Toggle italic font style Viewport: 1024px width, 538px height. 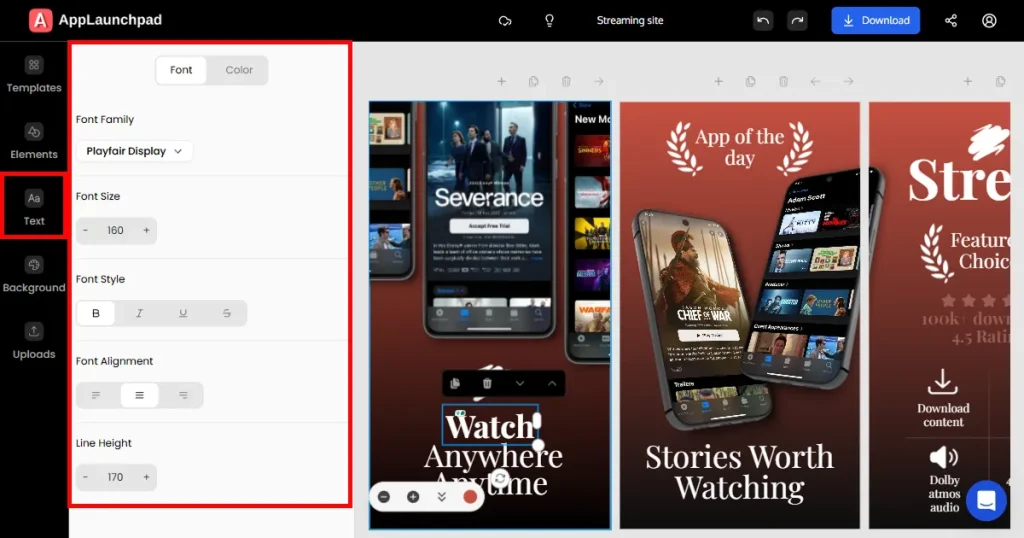tap(139, 313)
